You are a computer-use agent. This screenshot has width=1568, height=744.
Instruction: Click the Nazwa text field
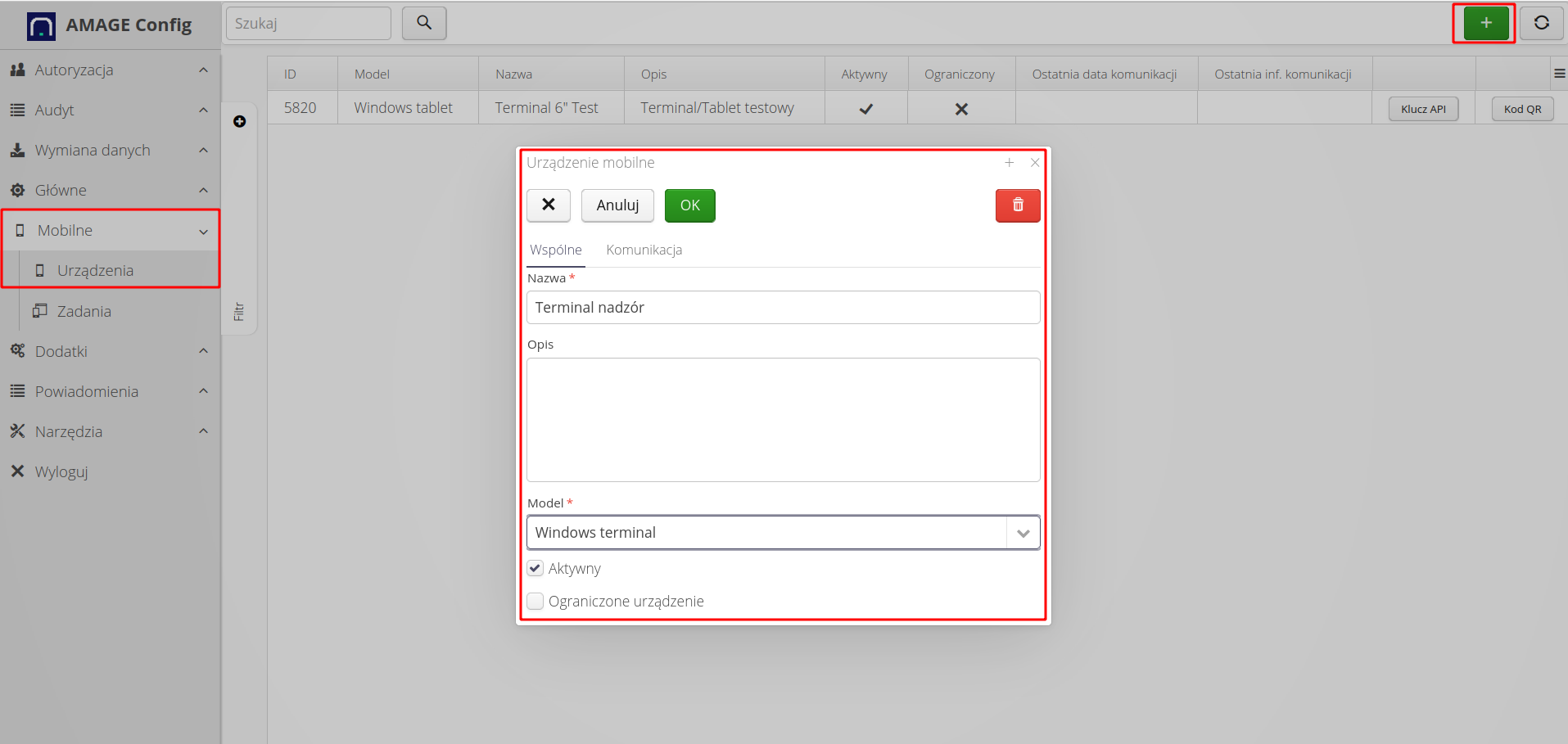tap(783, 308)
